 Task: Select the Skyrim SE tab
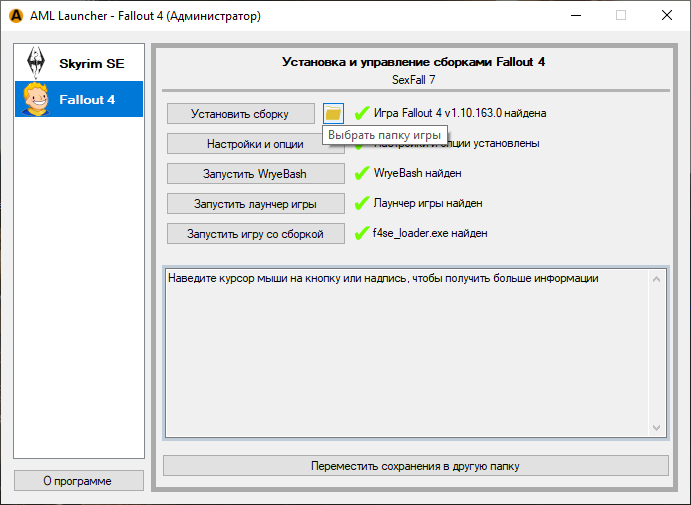coord(79,63)
